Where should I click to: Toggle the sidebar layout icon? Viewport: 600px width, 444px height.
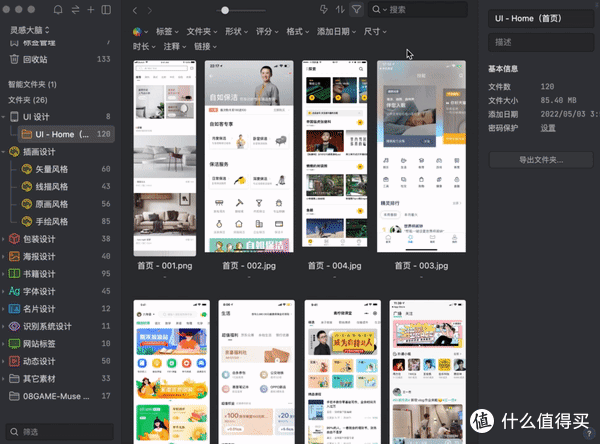pos(107,10)
